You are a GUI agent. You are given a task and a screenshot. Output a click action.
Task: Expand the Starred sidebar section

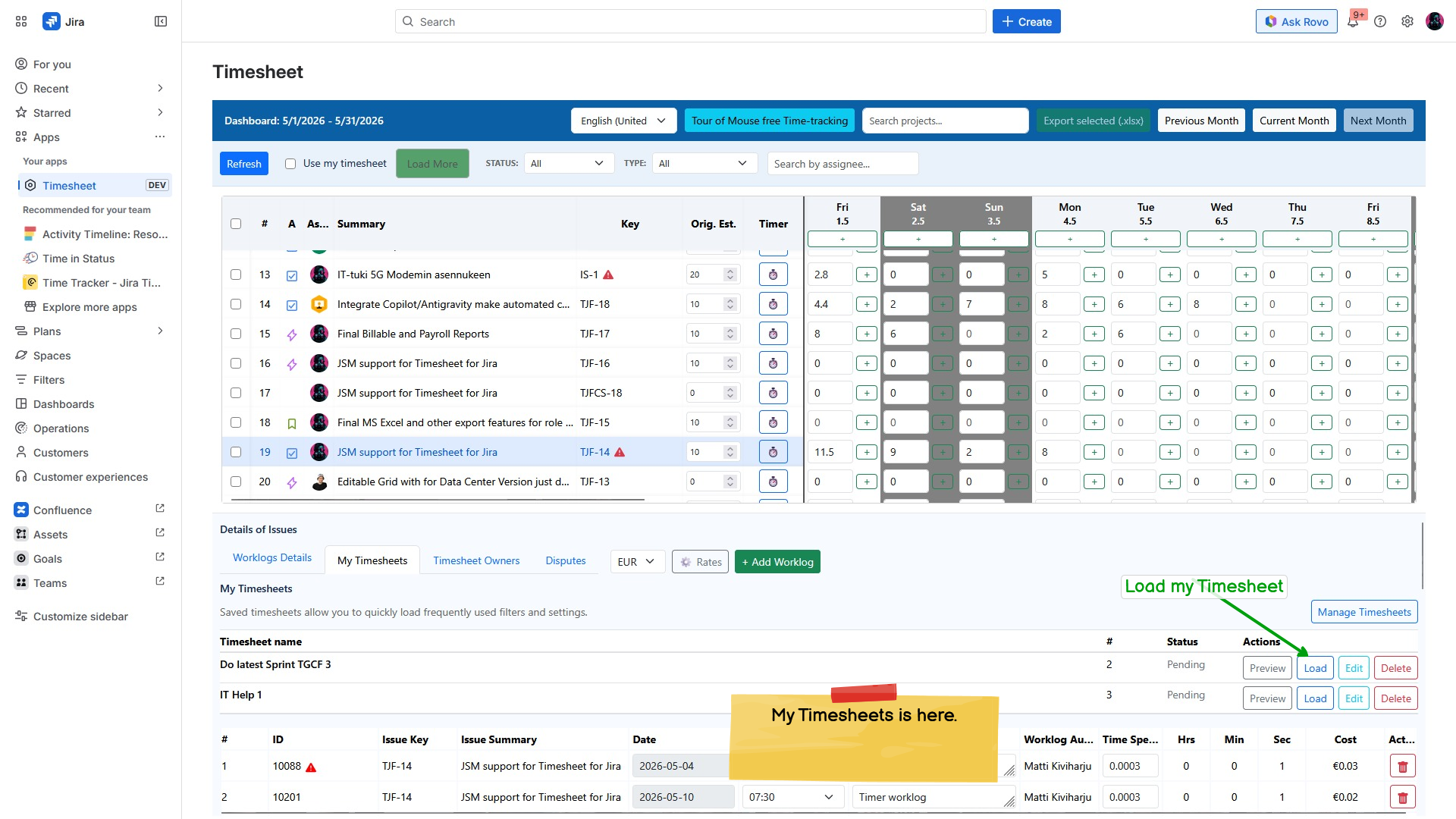(160, 112)
